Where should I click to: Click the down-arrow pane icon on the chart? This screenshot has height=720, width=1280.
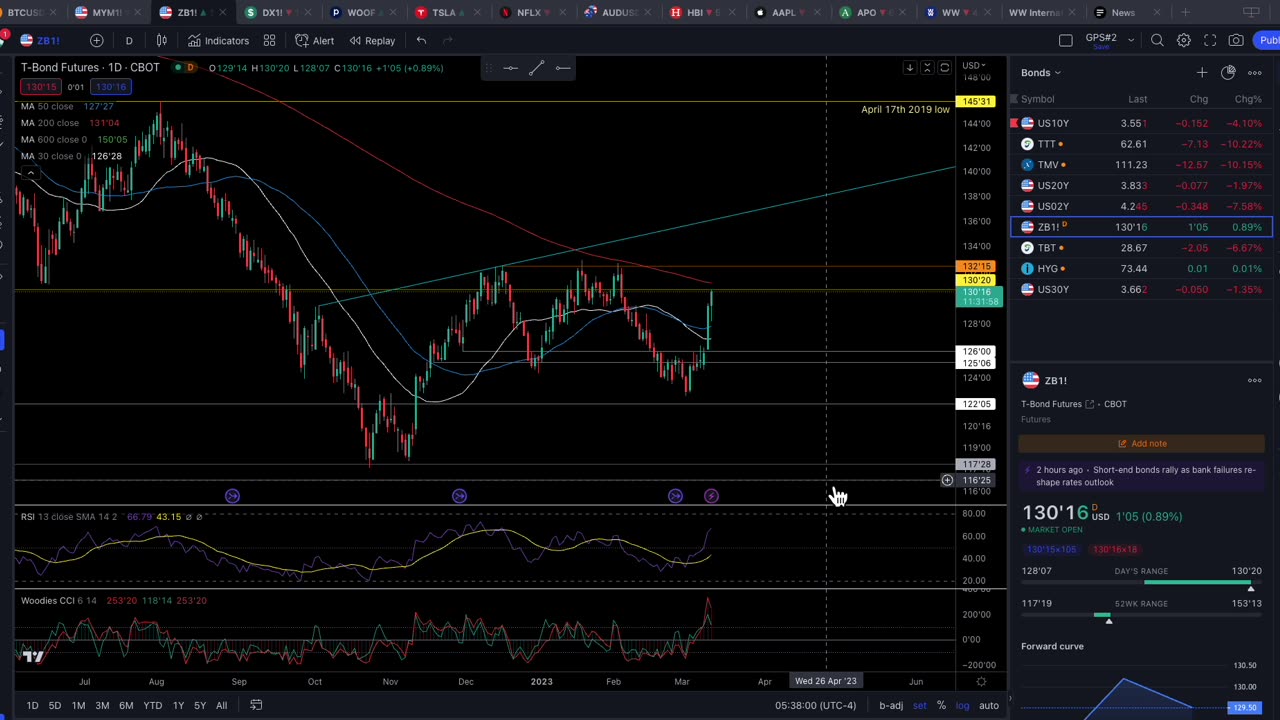pyautogui.click(x=910, y=68)
